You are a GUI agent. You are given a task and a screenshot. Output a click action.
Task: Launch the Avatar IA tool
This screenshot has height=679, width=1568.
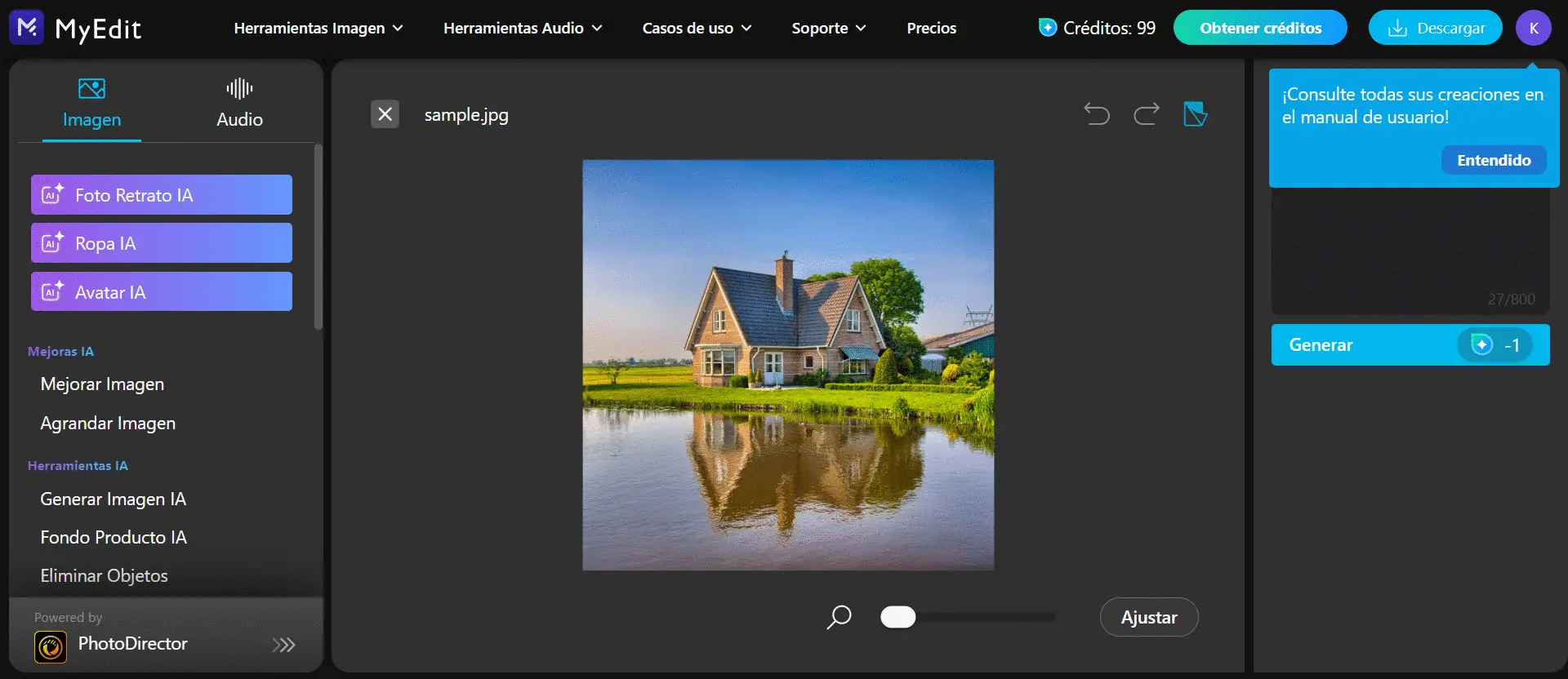pyautogui.click(x=162, y=291)
